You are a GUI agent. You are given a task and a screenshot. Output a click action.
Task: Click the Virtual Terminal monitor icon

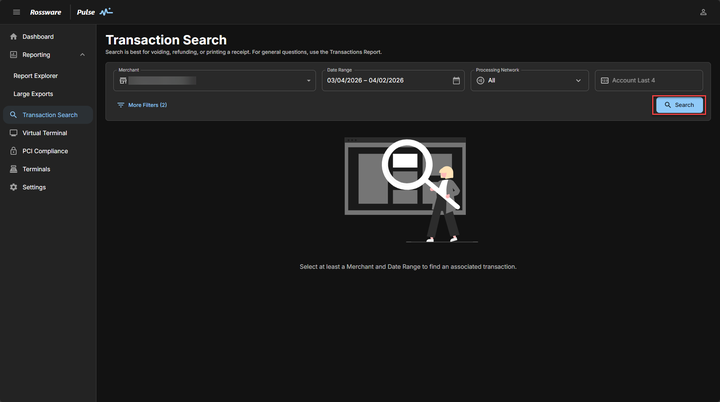[x=13, y=133]
